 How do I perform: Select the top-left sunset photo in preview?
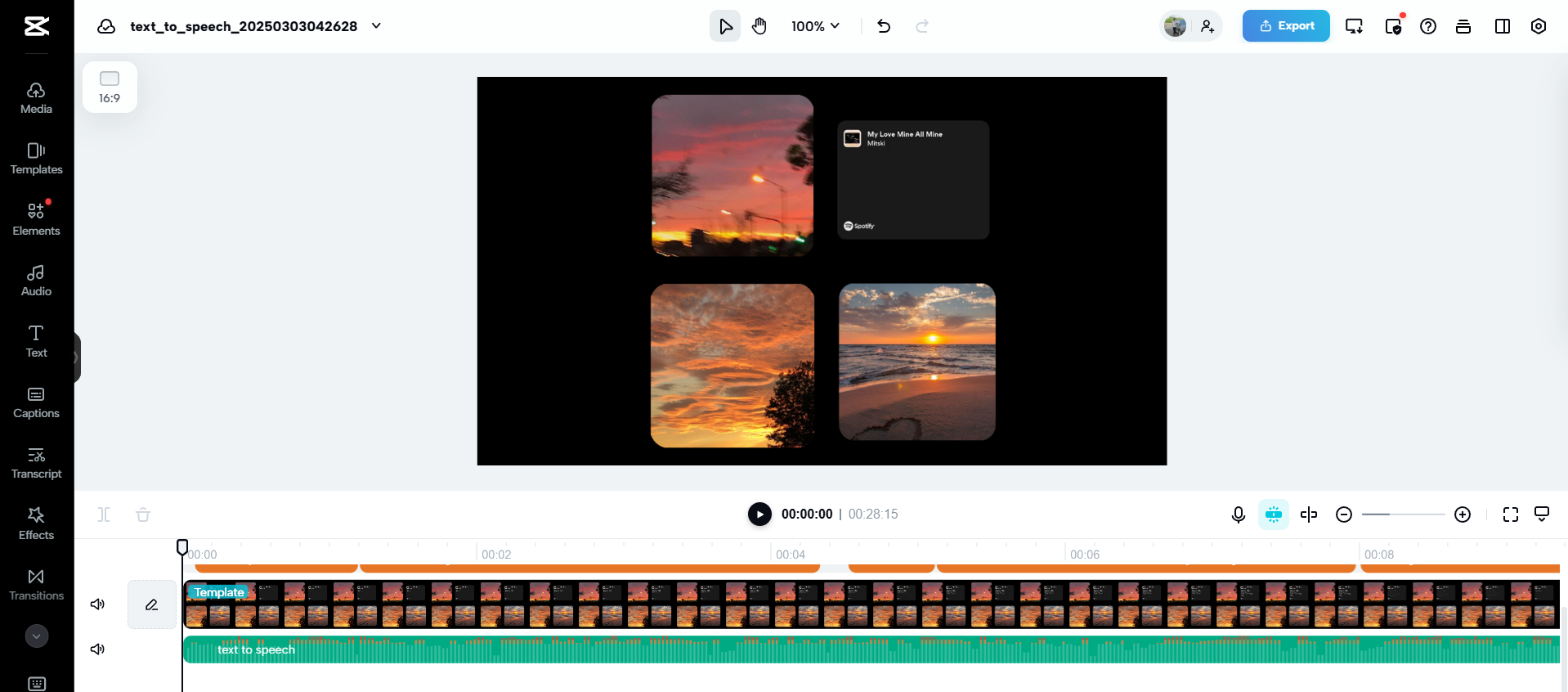tap(732, 176)
